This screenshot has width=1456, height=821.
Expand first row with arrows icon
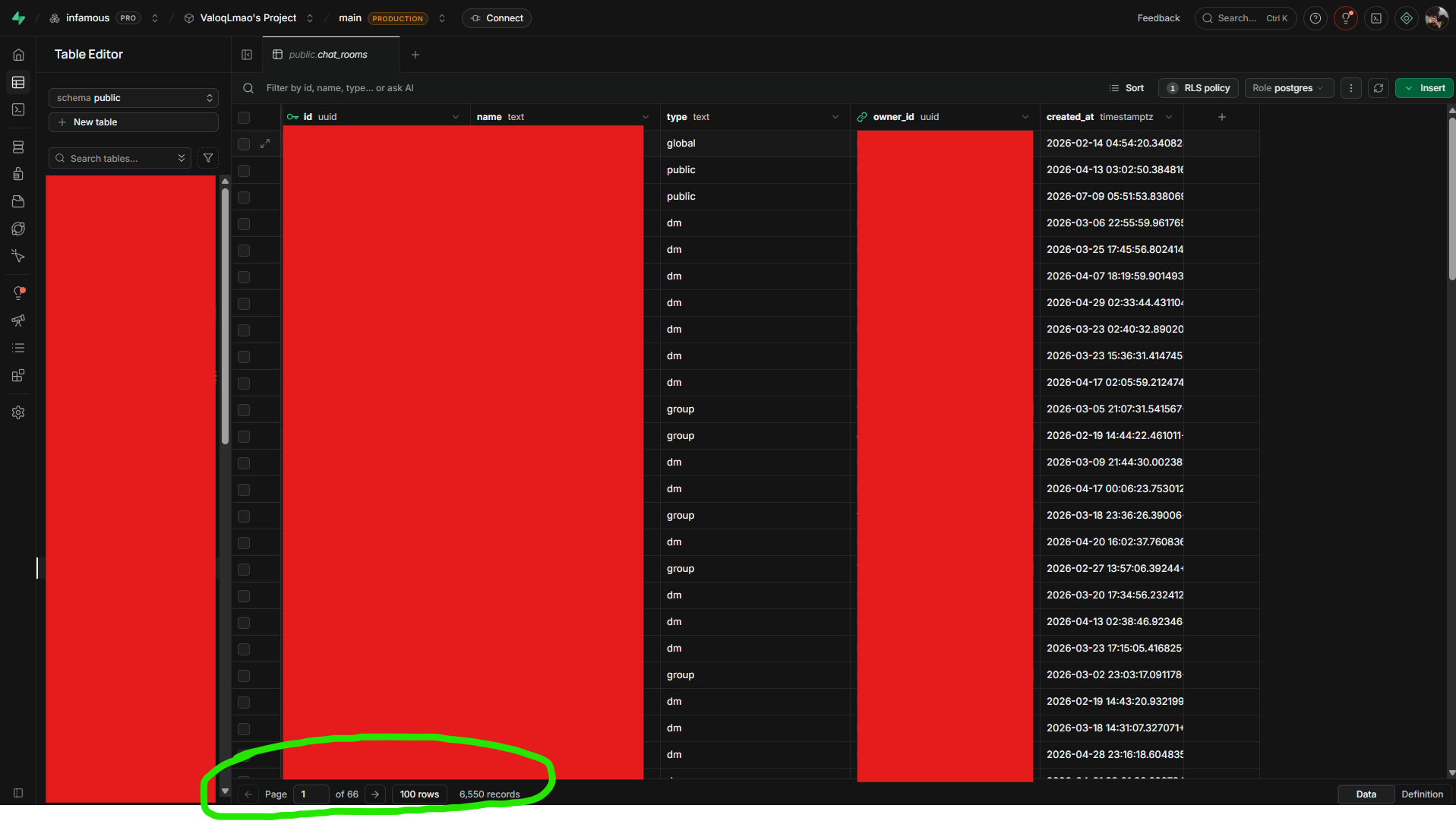(x=265, y=144)
